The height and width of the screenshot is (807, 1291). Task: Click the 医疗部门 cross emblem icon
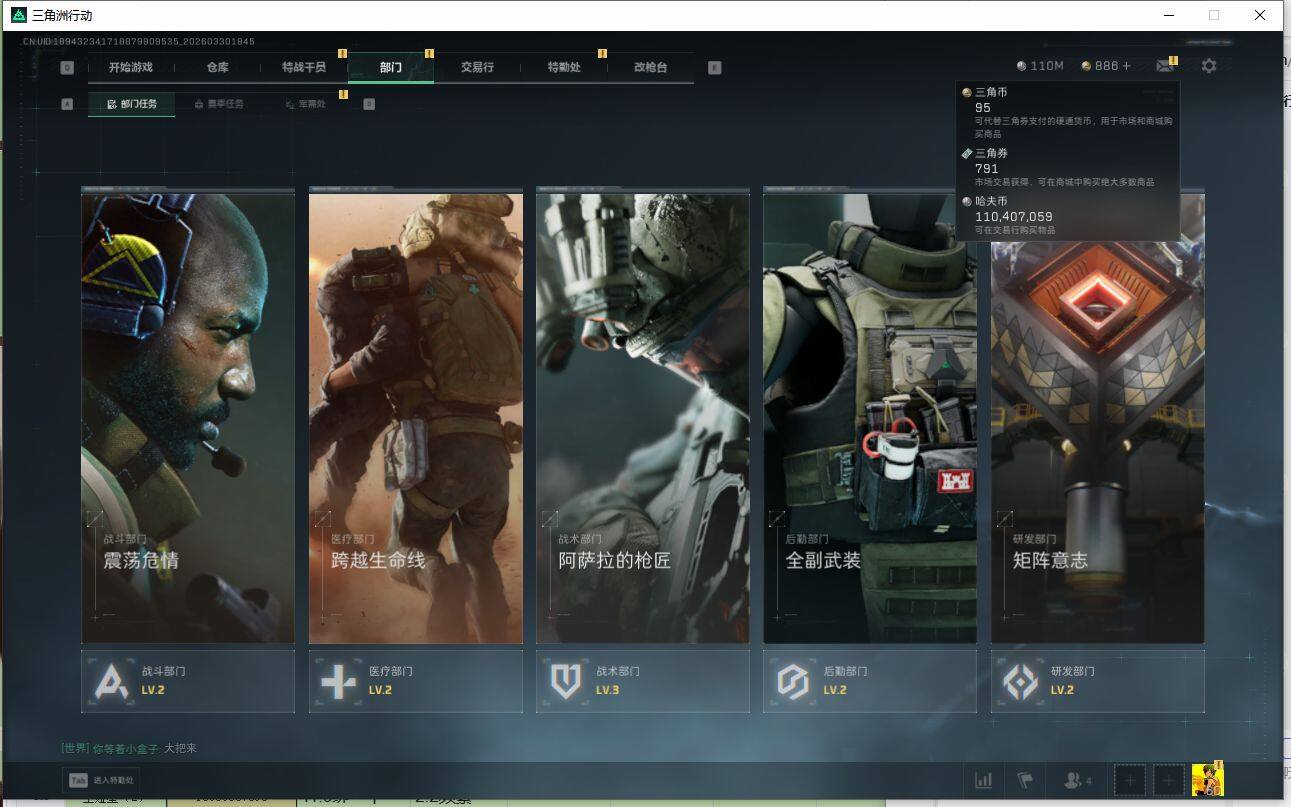(337, 681)
